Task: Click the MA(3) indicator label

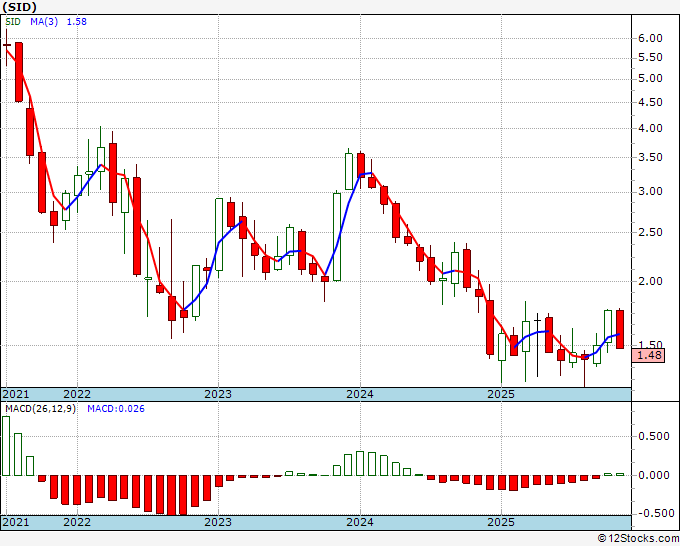Action: coord(44,22)
